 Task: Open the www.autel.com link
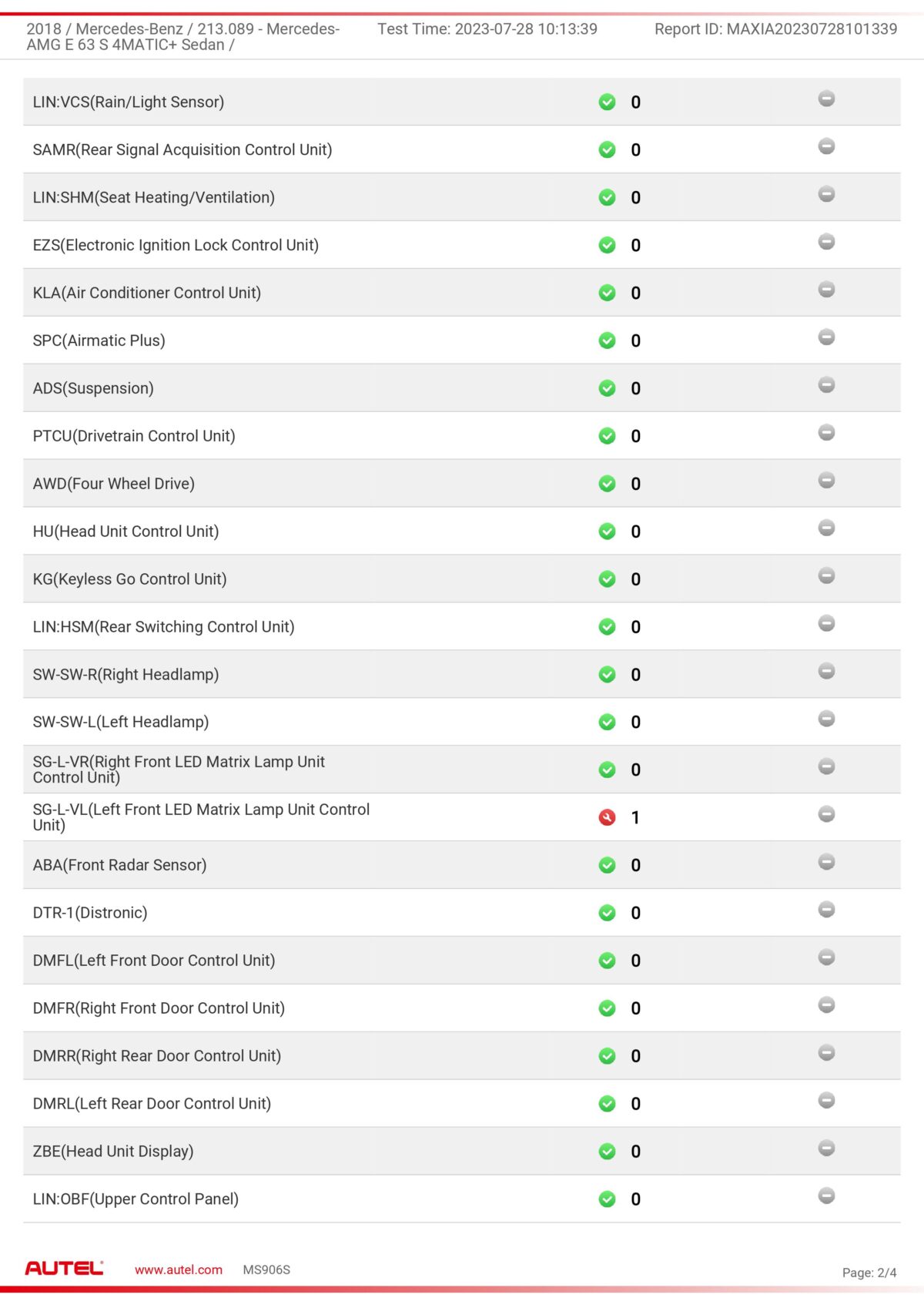(179, 1270)
